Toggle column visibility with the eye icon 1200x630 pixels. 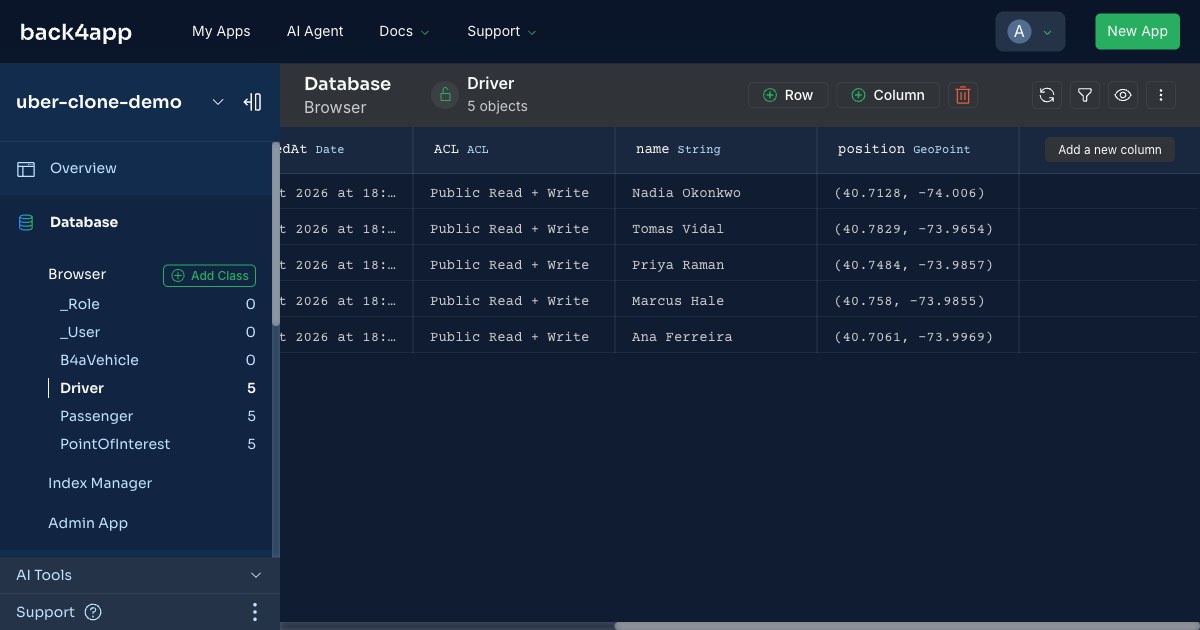tap(1123, 95)
